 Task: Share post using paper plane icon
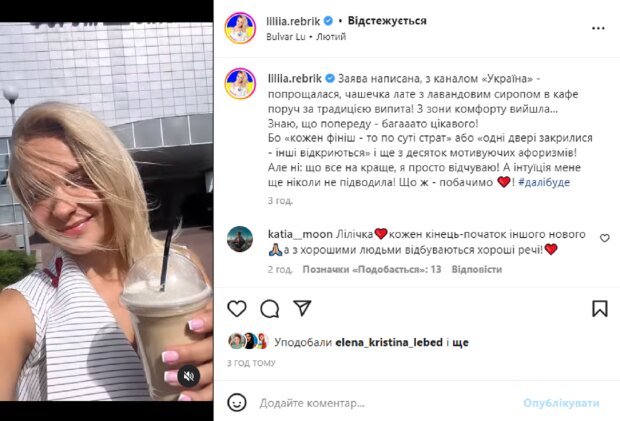pos(302,308)
